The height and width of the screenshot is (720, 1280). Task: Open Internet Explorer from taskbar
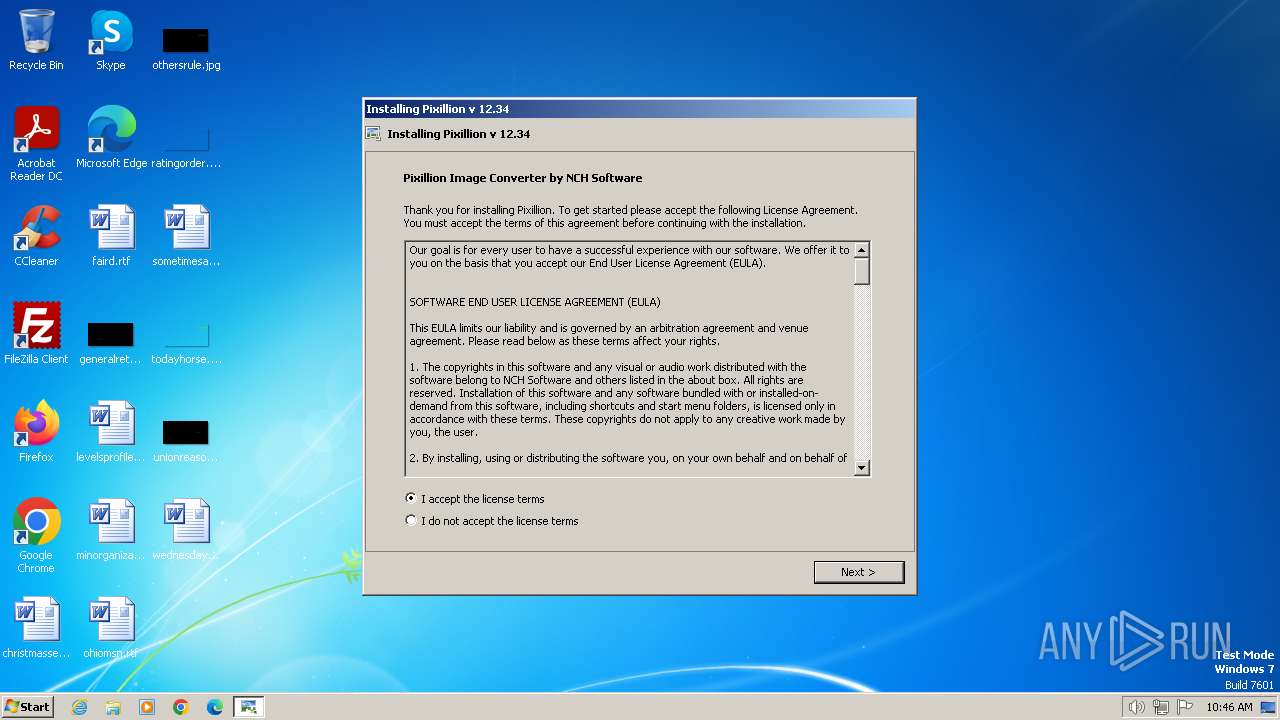click(79, 707)
